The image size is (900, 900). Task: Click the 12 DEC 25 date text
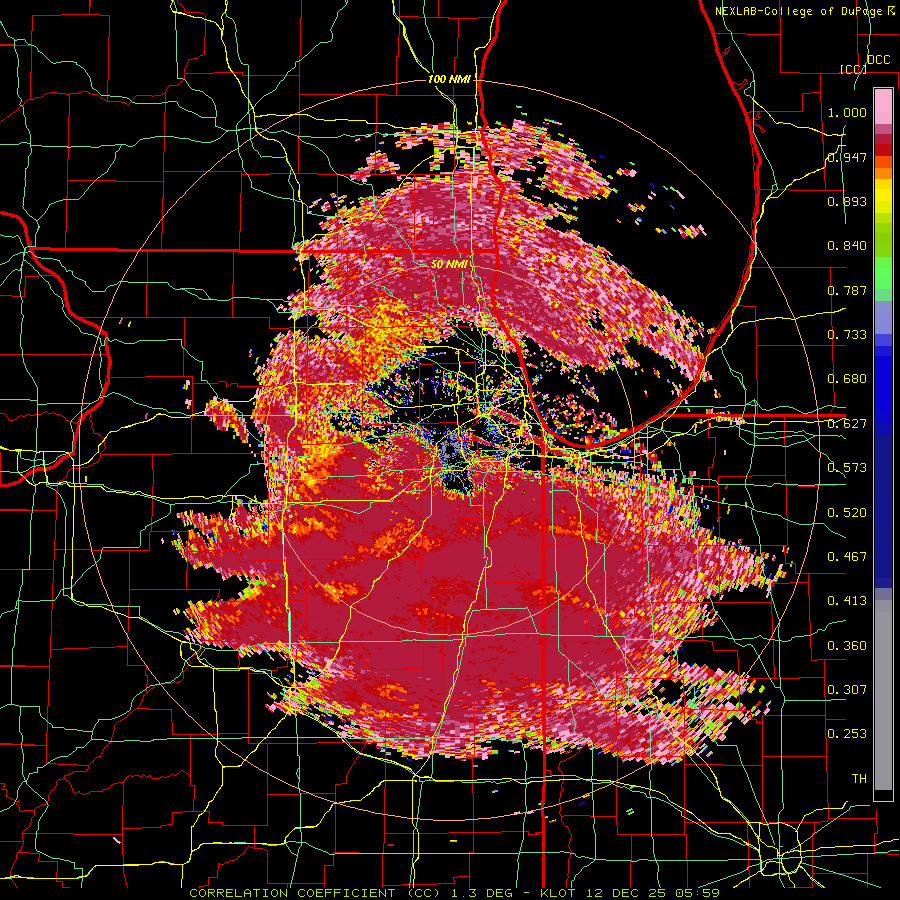(627, 893)
